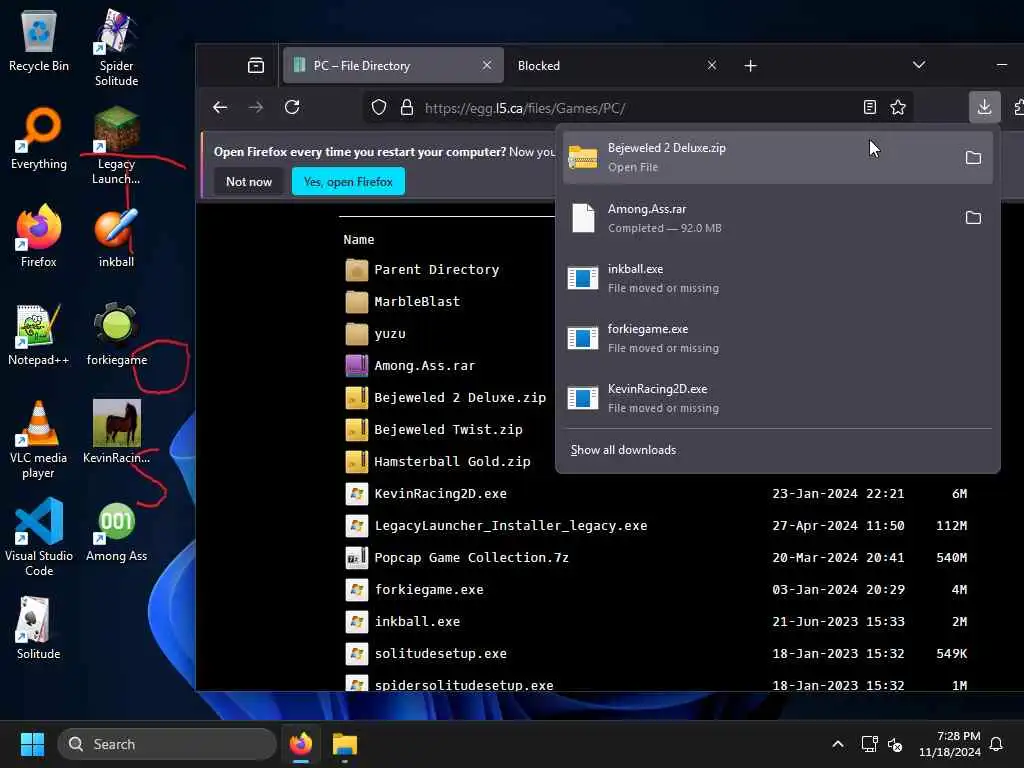The image size is (1024, 768).
Task: Show Bejeweled 2 Deluxe.zip in folder
Action: 973,157
